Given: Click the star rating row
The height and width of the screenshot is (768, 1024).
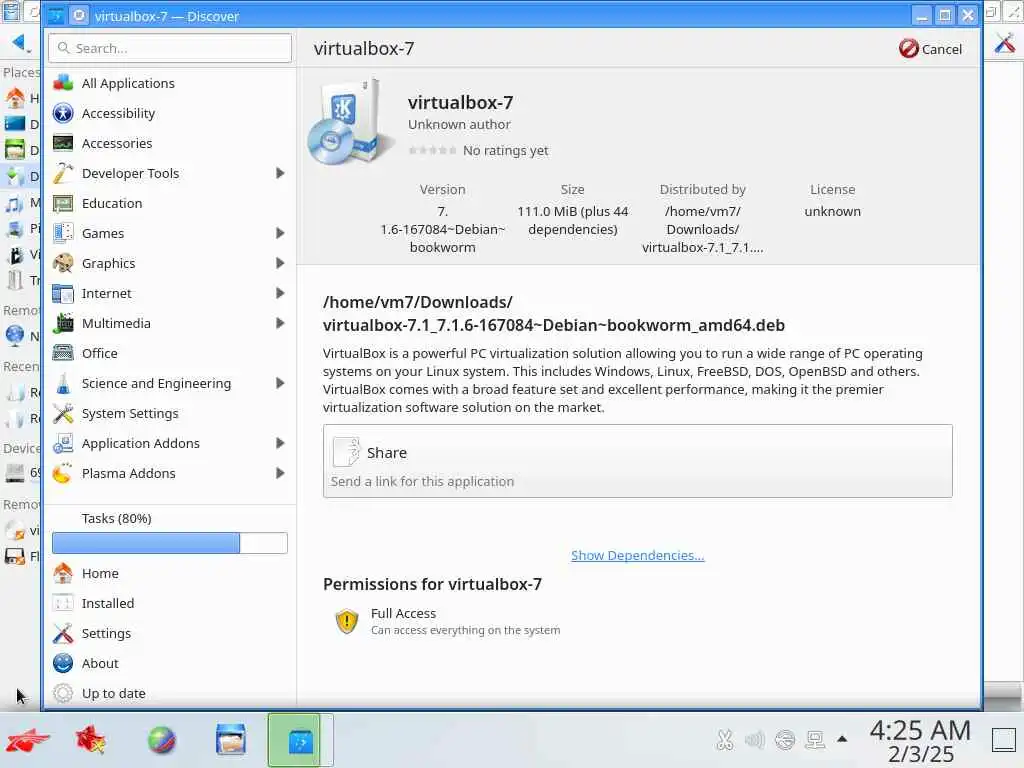Looking at the screenshot, I should (x=432, y=150).
